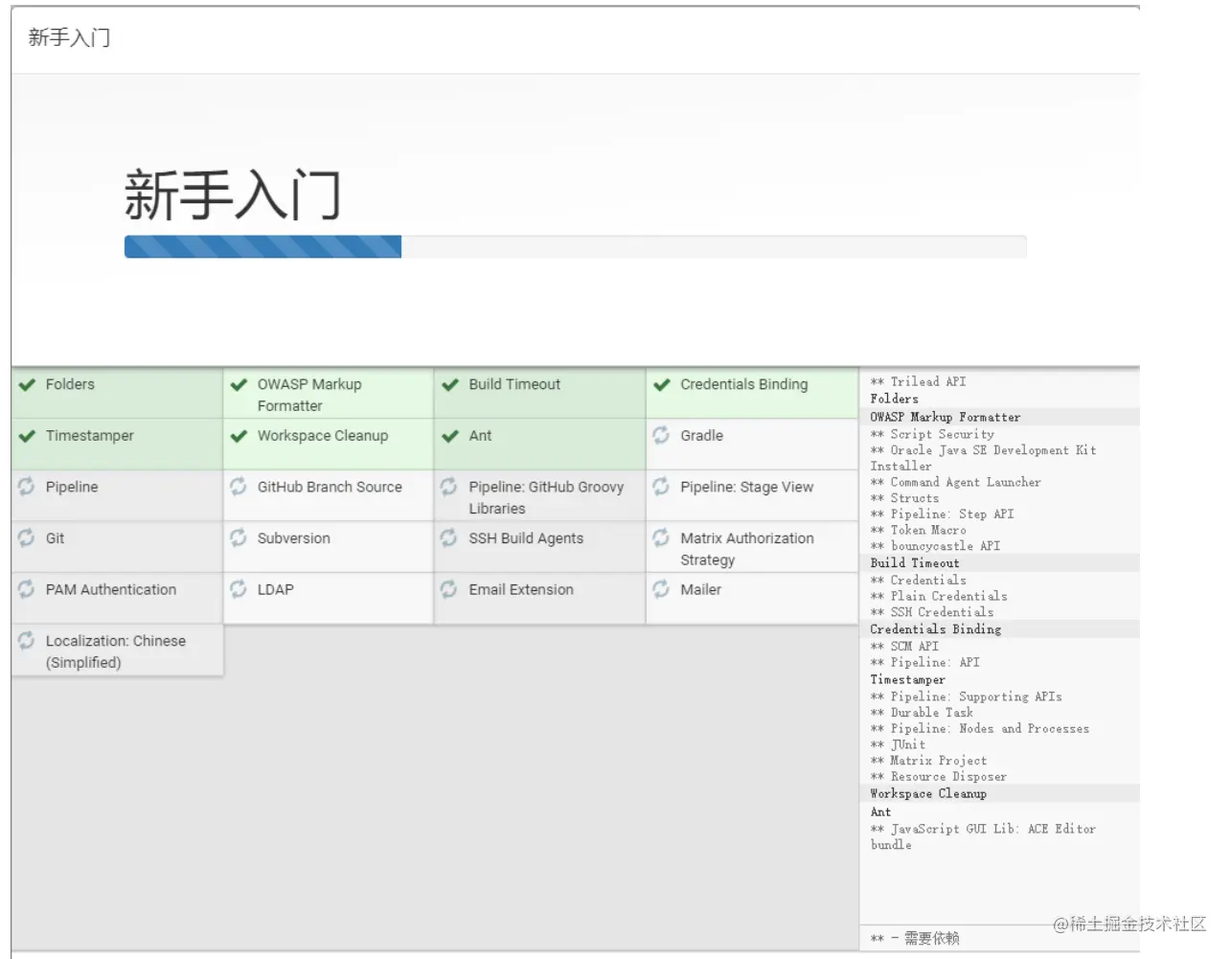Click the '** SSH Credentials' log entry
This screenshot has width=1232, height=959.
click(x=932, y=612)
